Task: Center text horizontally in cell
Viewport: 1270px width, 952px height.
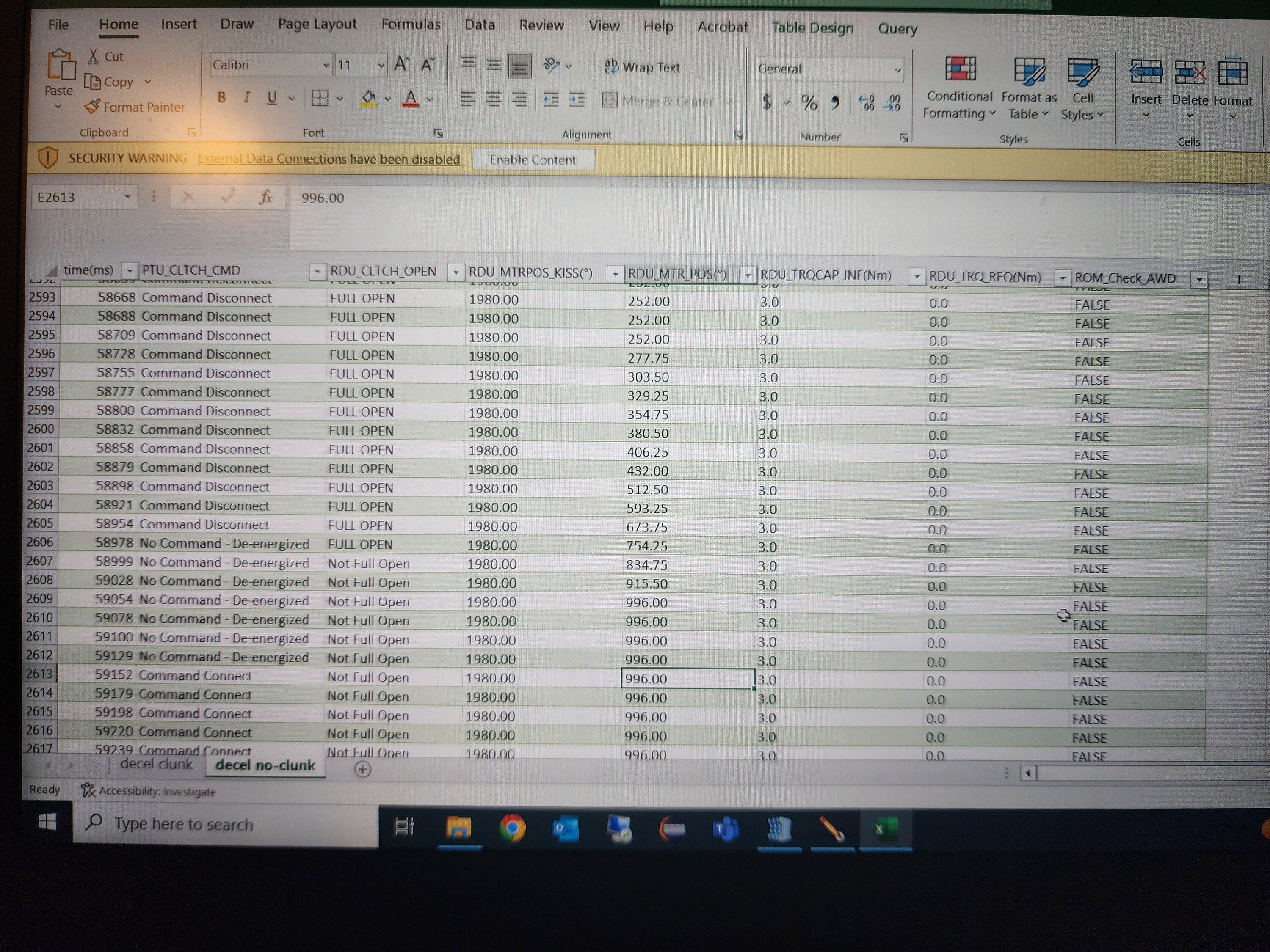Action: click(493, 100)
